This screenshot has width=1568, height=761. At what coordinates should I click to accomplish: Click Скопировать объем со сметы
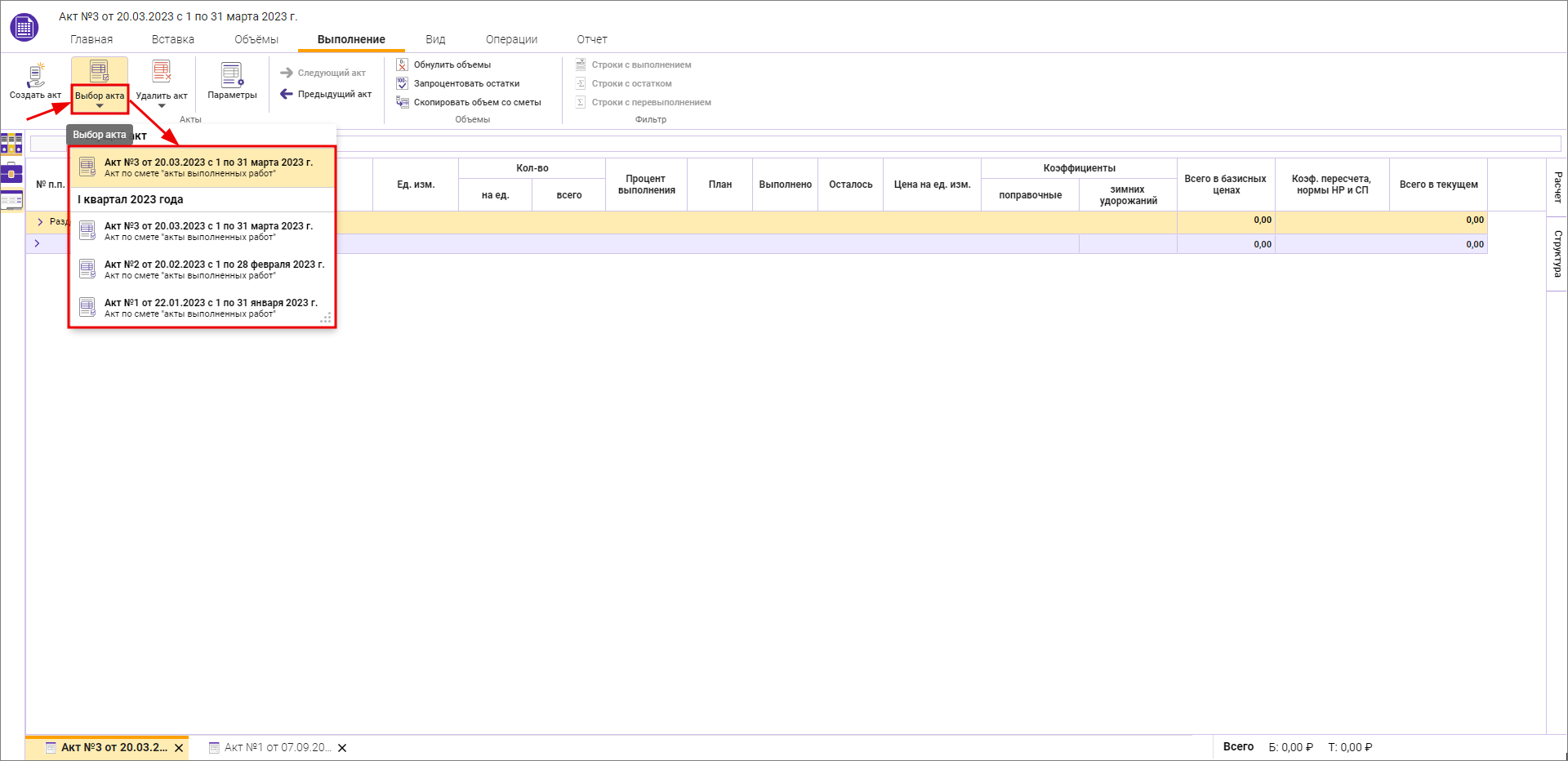[476, 102]
